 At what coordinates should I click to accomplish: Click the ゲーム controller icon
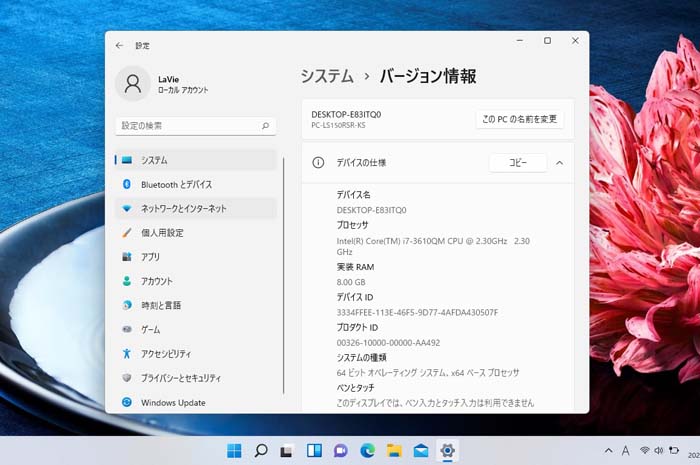click(x=127, y=329)
